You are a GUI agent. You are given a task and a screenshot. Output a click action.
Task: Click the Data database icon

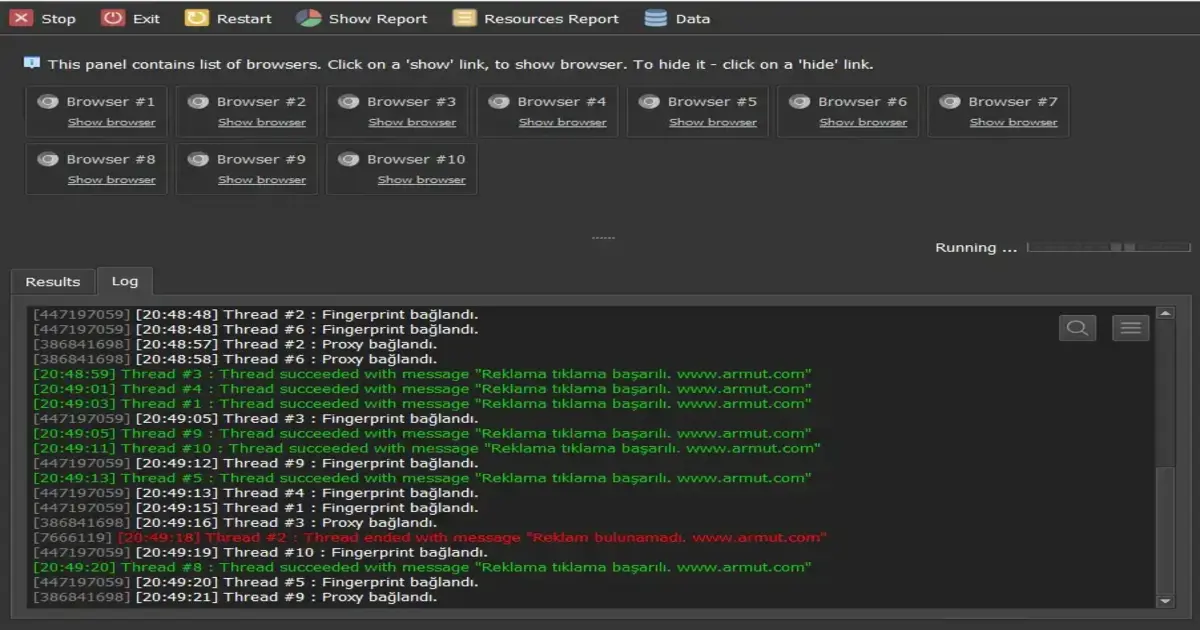click(x=656, y=18)
